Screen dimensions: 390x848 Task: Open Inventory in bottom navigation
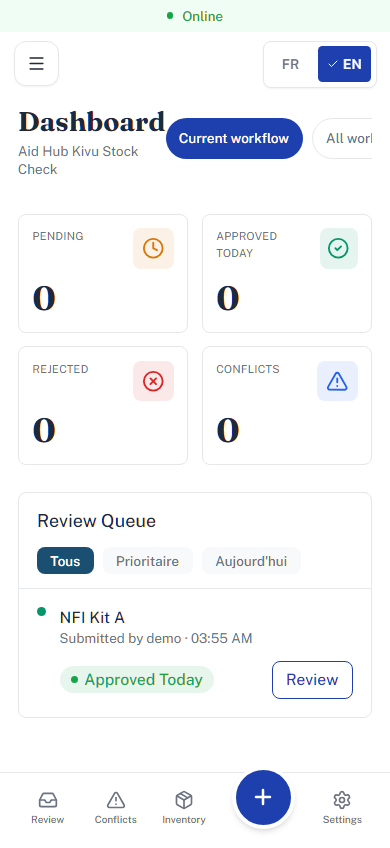[x=184, y=809]
